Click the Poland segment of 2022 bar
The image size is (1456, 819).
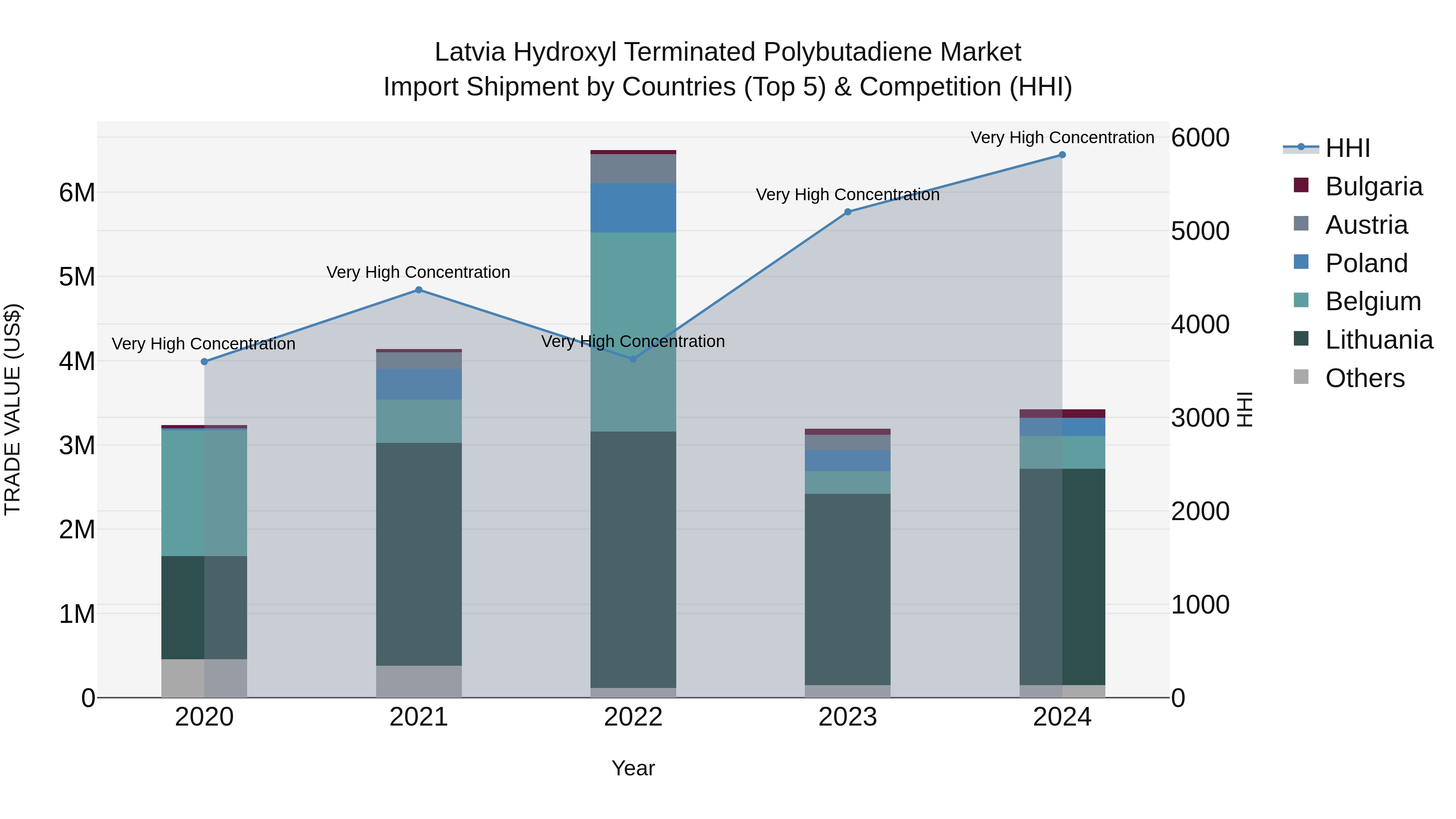[634, 208]
